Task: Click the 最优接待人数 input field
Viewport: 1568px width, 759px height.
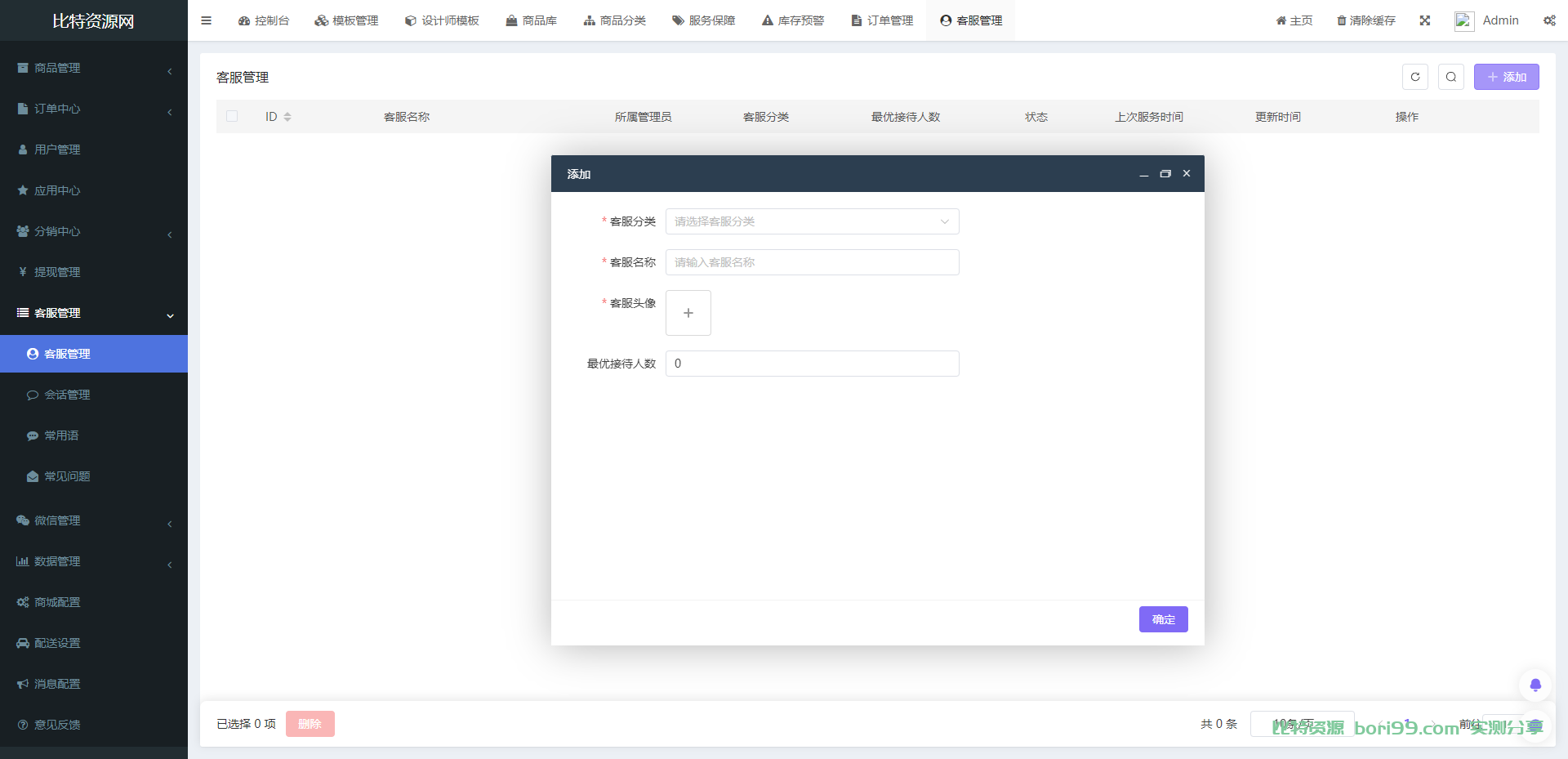Action: pyautogui.click(x=813, y=364)
